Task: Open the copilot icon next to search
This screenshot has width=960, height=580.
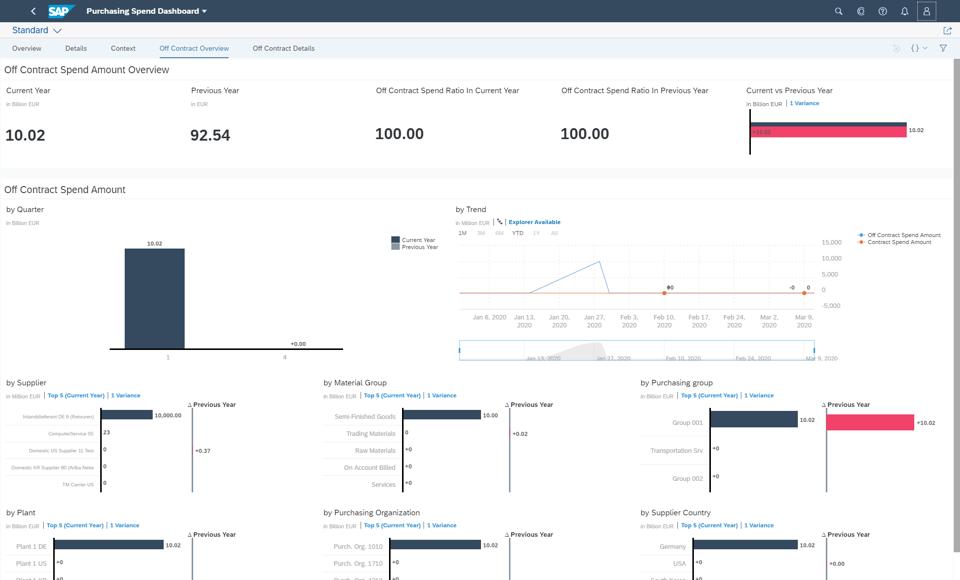Action: point(860,11)
